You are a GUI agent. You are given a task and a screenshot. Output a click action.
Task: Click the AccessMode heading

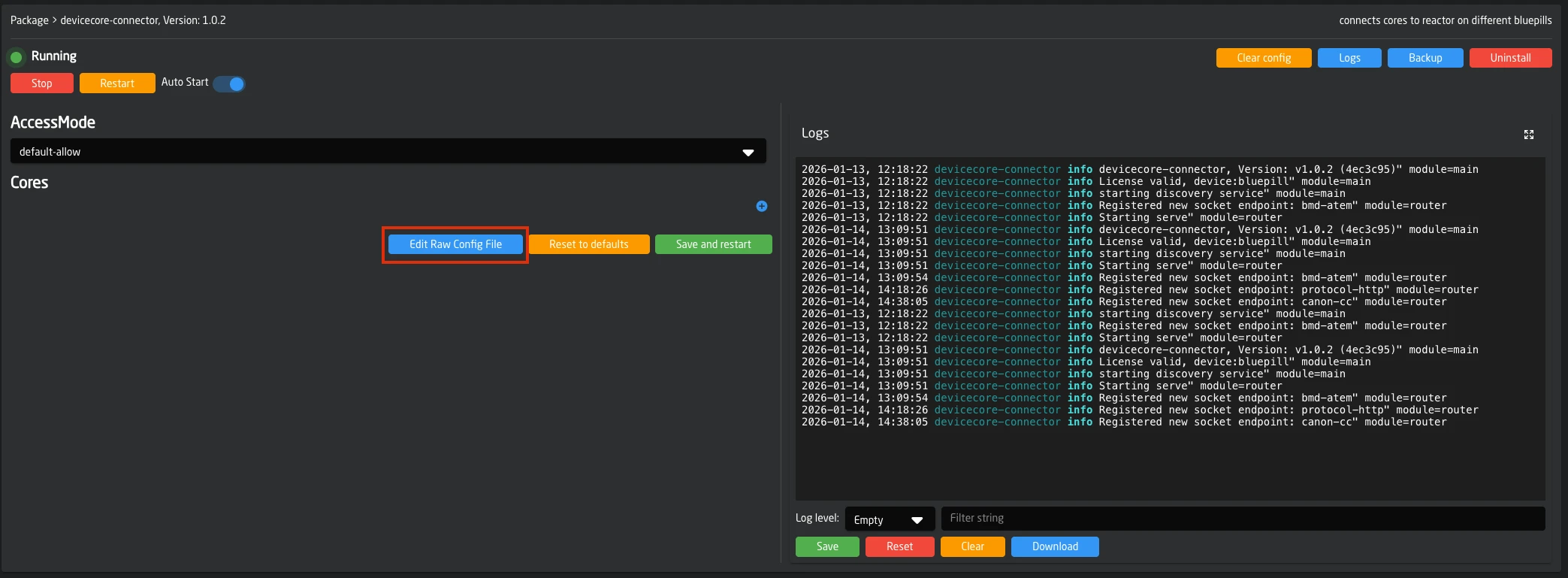53,122
